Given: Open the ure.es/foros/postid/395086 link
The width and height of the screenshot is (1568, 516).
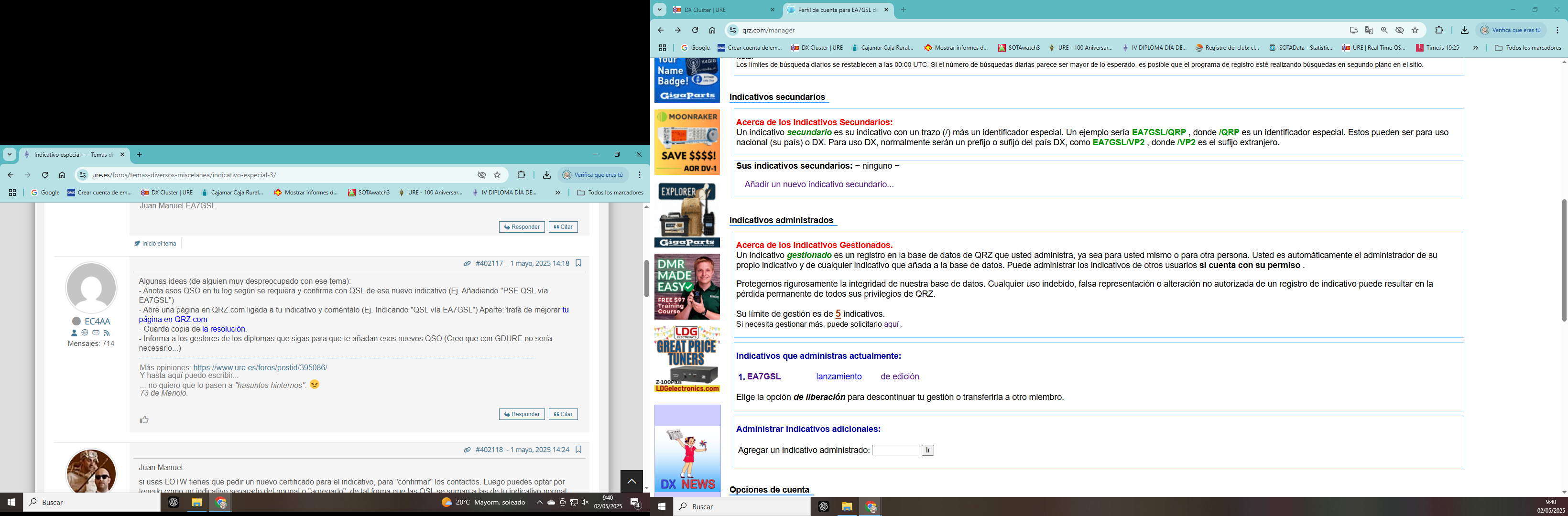Looking at the screenshot, I should click(260, 367).
